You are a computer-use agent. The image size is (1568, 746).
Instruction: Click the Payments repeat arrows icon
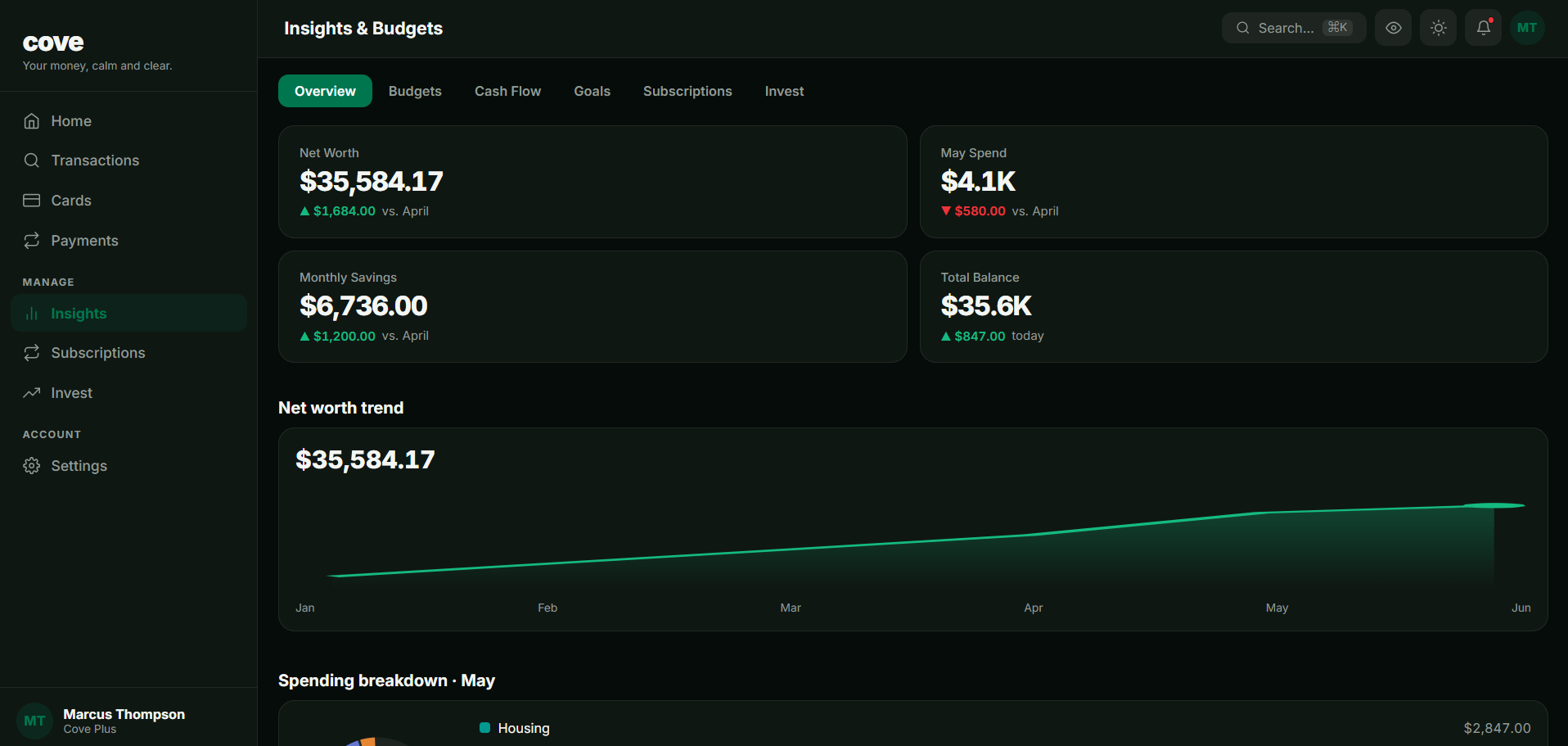coord(31,241)
